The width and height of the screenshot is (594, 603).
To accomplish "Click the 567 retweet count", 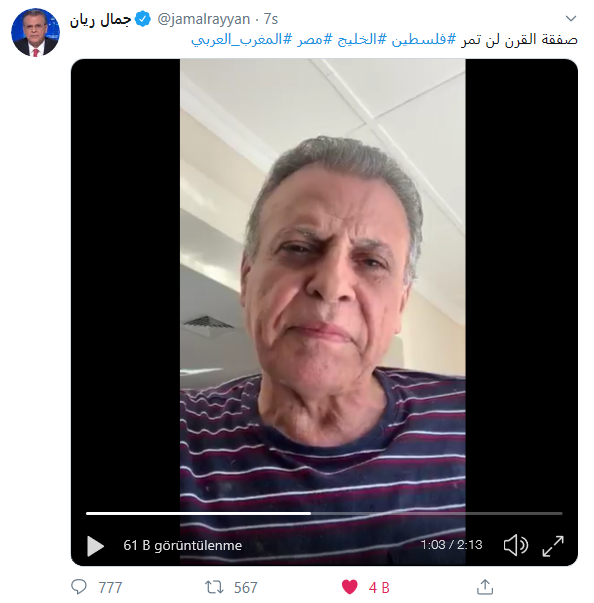I will [246, 588].
